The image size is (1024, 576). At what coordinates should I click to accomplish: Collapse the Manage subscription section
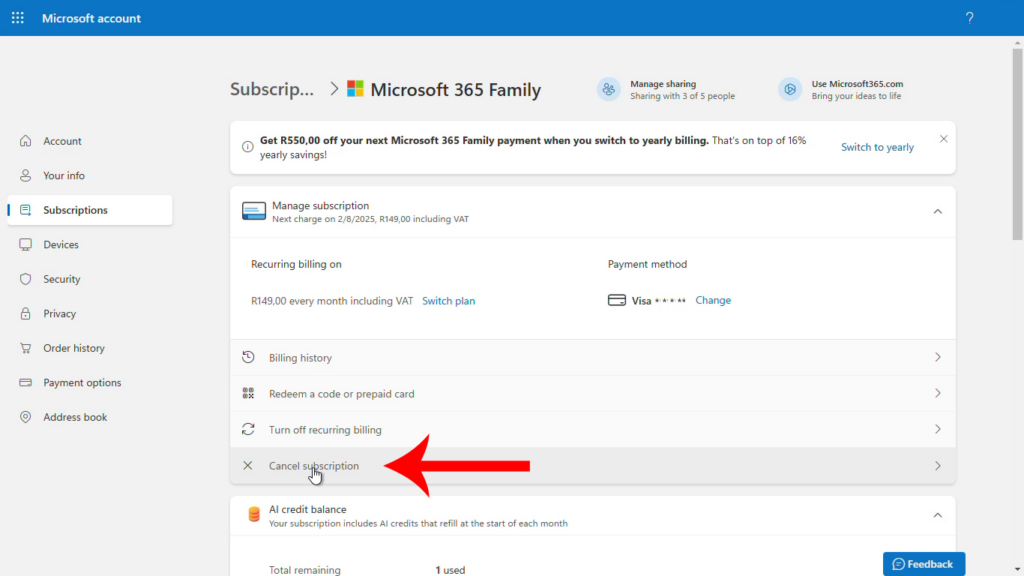[937, 211]
